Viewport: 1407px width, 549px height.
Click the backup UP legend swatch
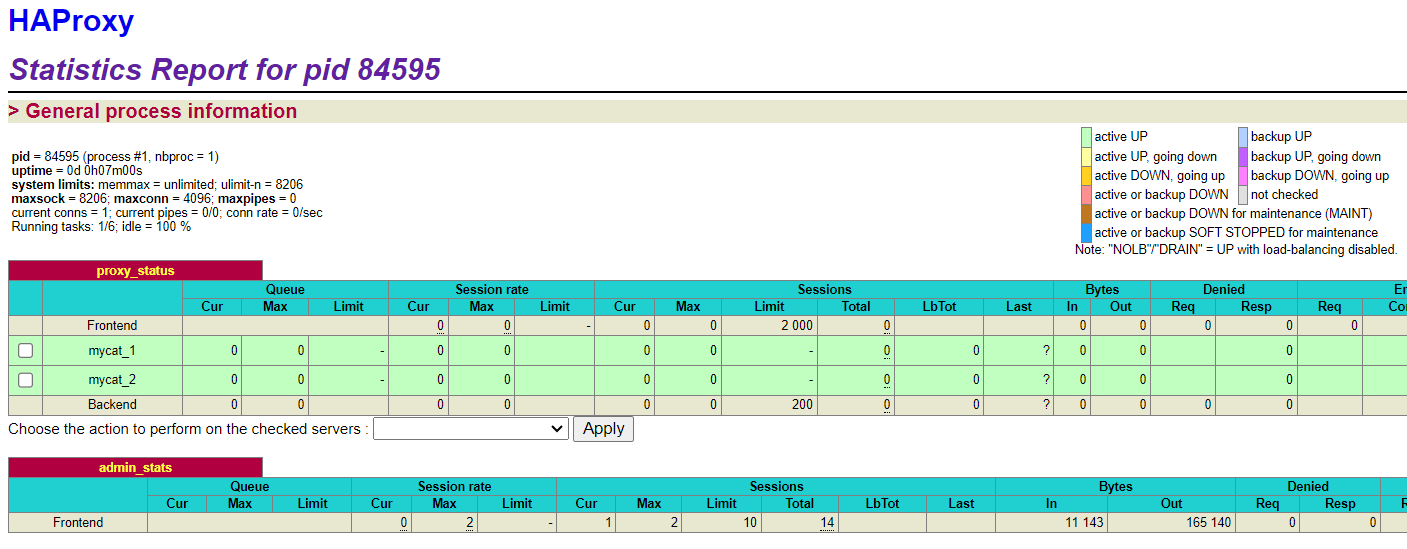1243,137
